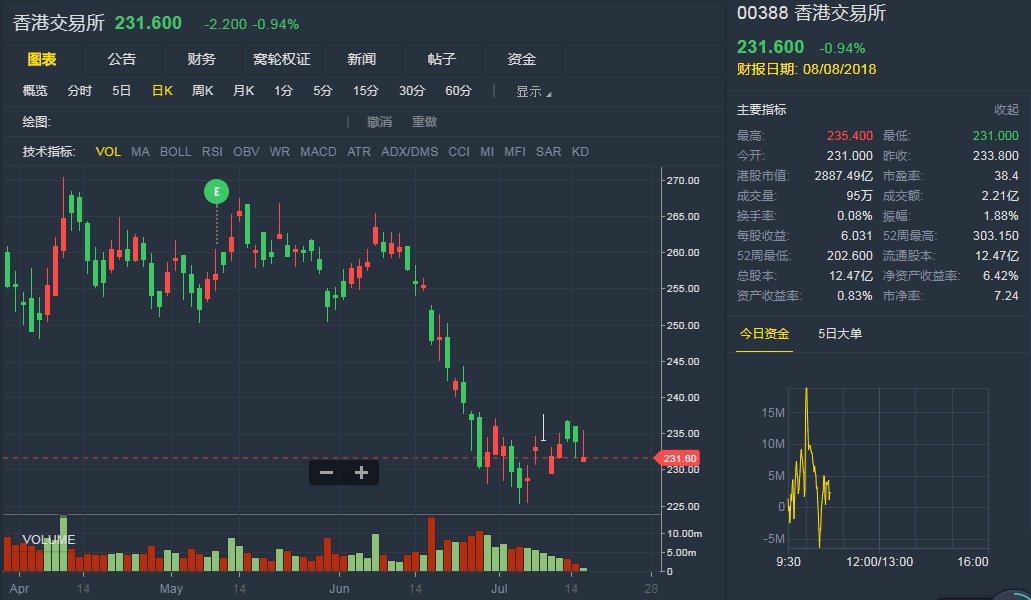Viewport: 1031px width, 600px height.
Task: Open the 财务 financials tab
Action: [201, 59]
